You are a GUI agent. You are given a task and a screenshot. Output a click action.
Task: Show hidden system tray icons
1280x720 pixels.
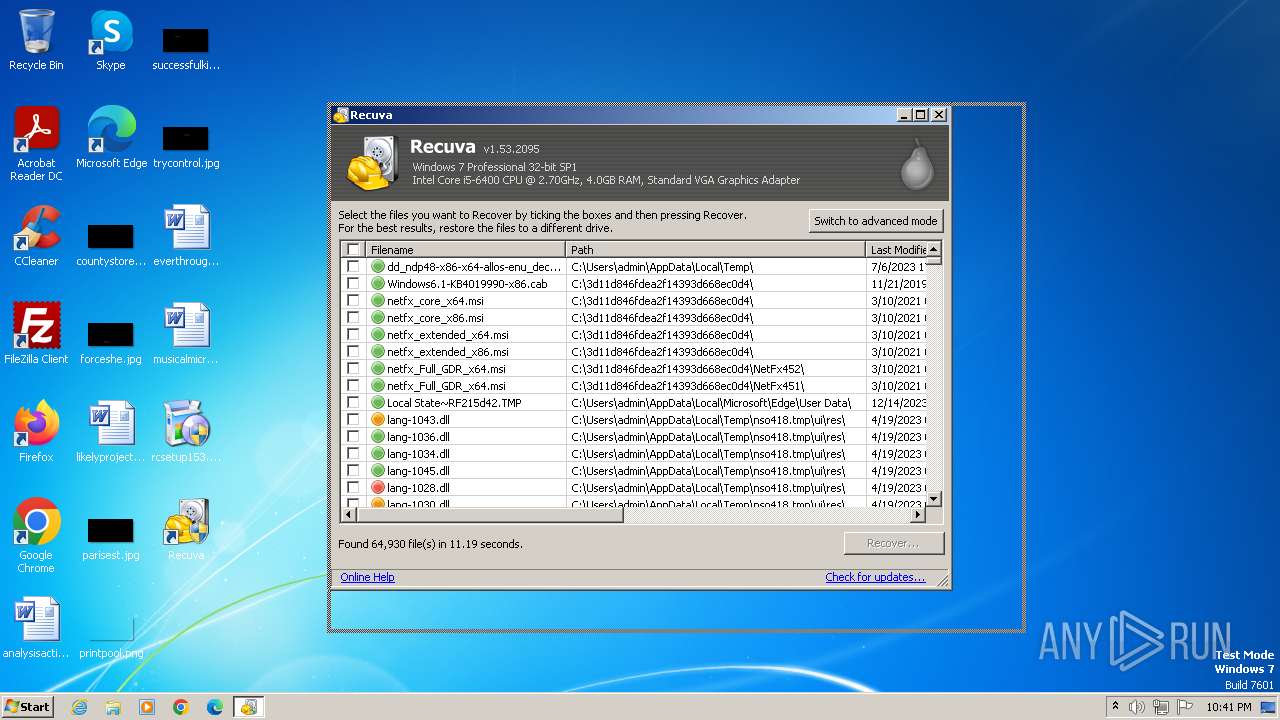(x=1115, y=707)
